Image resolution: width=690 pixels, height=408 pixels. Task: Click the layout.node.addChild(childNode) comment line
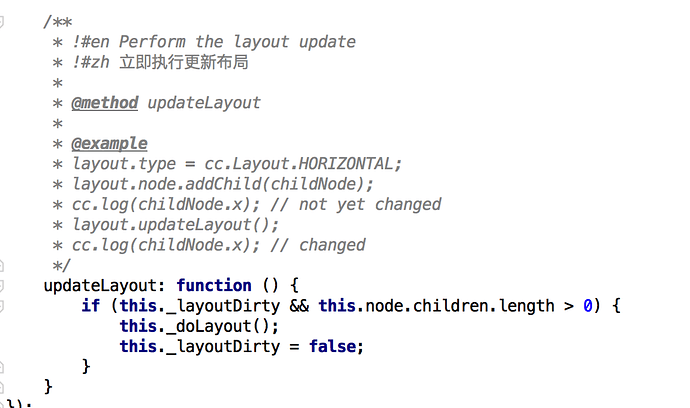pos(222,184)
